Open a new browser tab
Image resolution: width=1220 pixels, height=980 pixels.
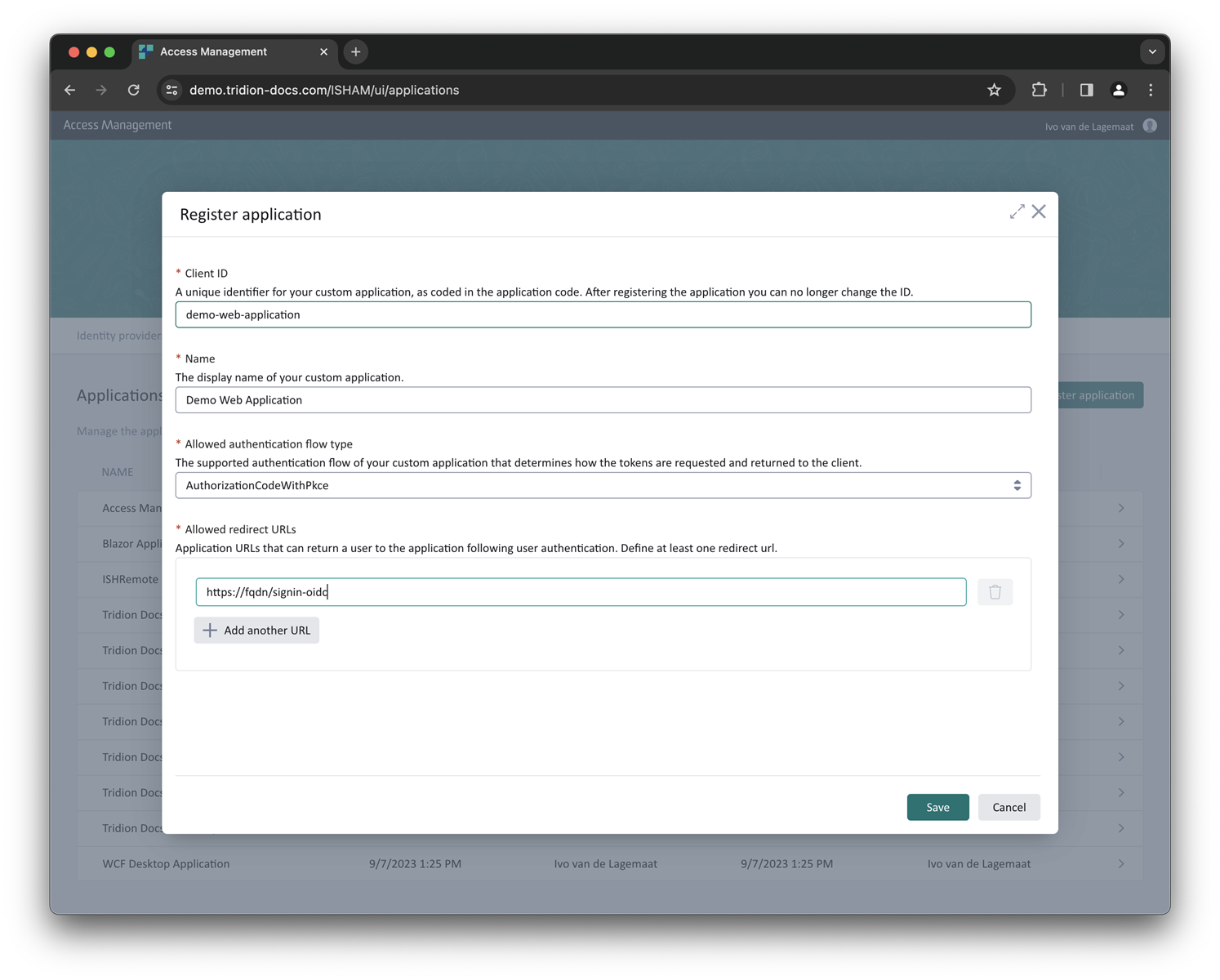[356, 51]
